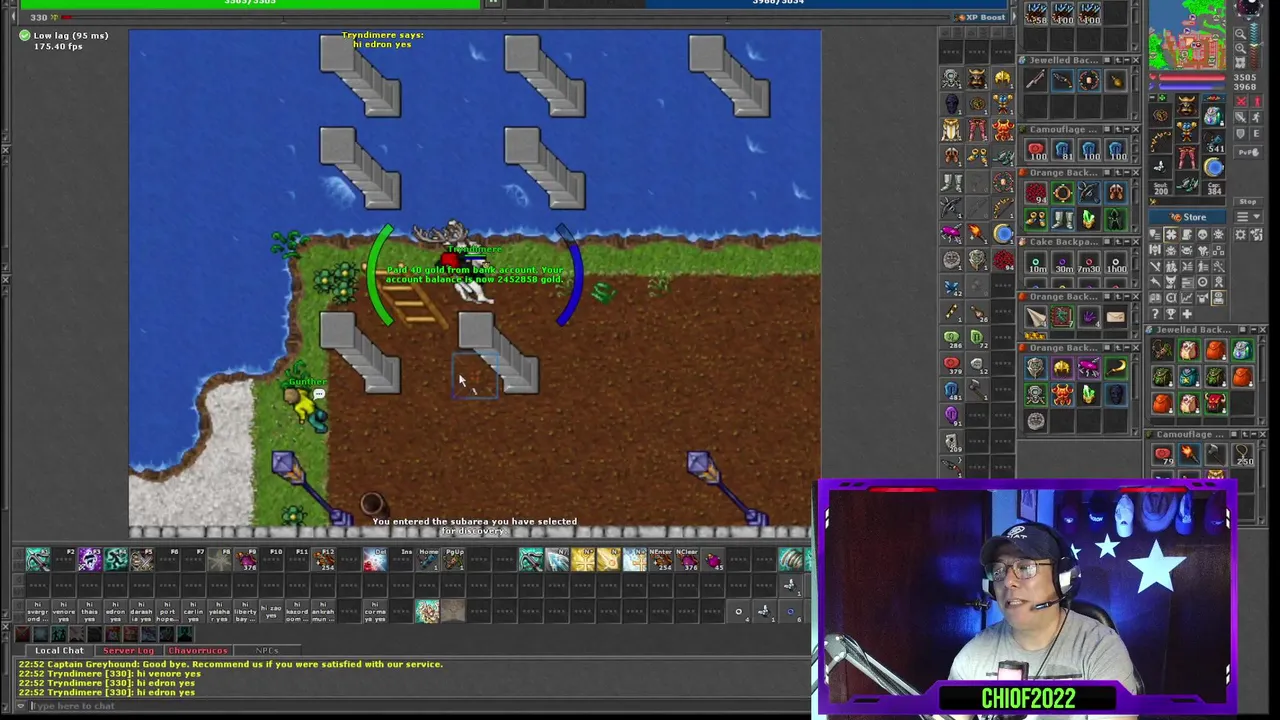
Task: Minimize the right-side Jewelled Backpack panel
Action: coord(1254,330)
